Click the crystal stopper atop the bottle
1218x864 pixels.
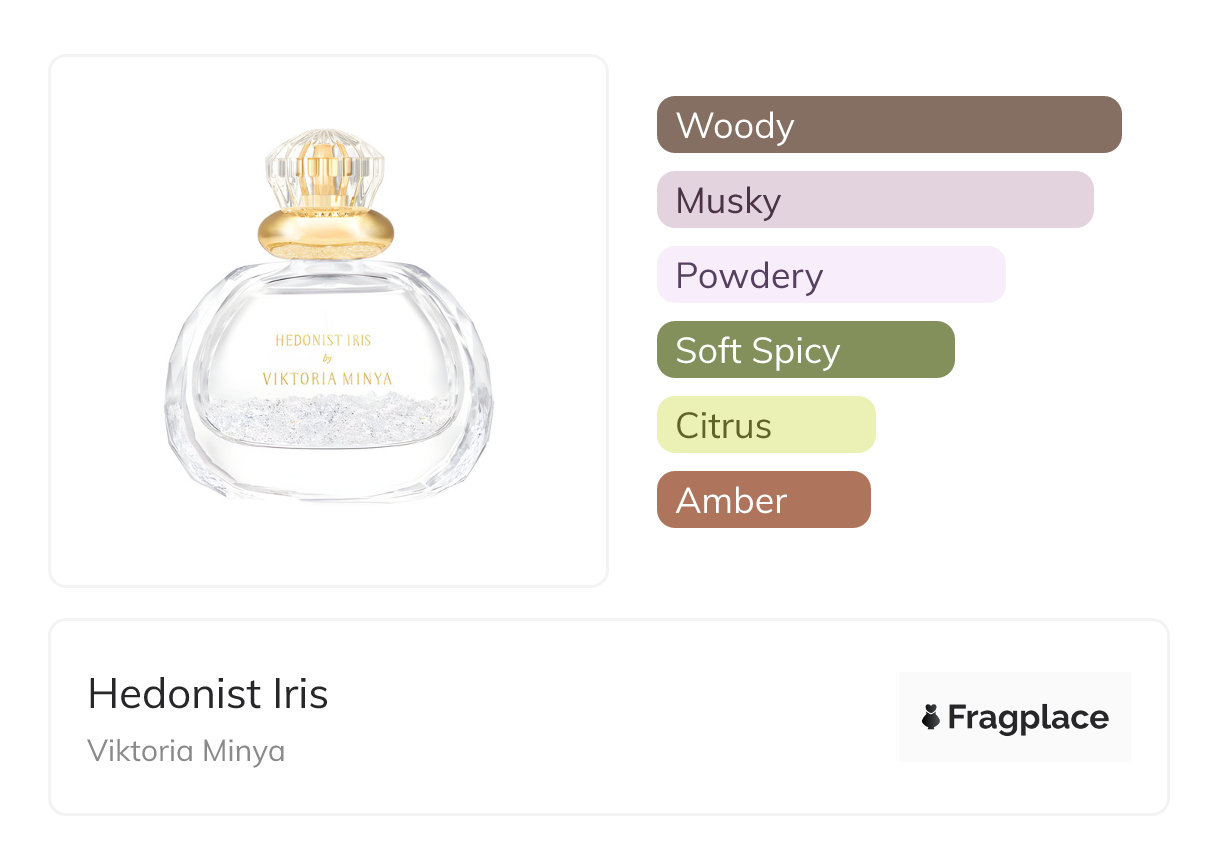325,168
